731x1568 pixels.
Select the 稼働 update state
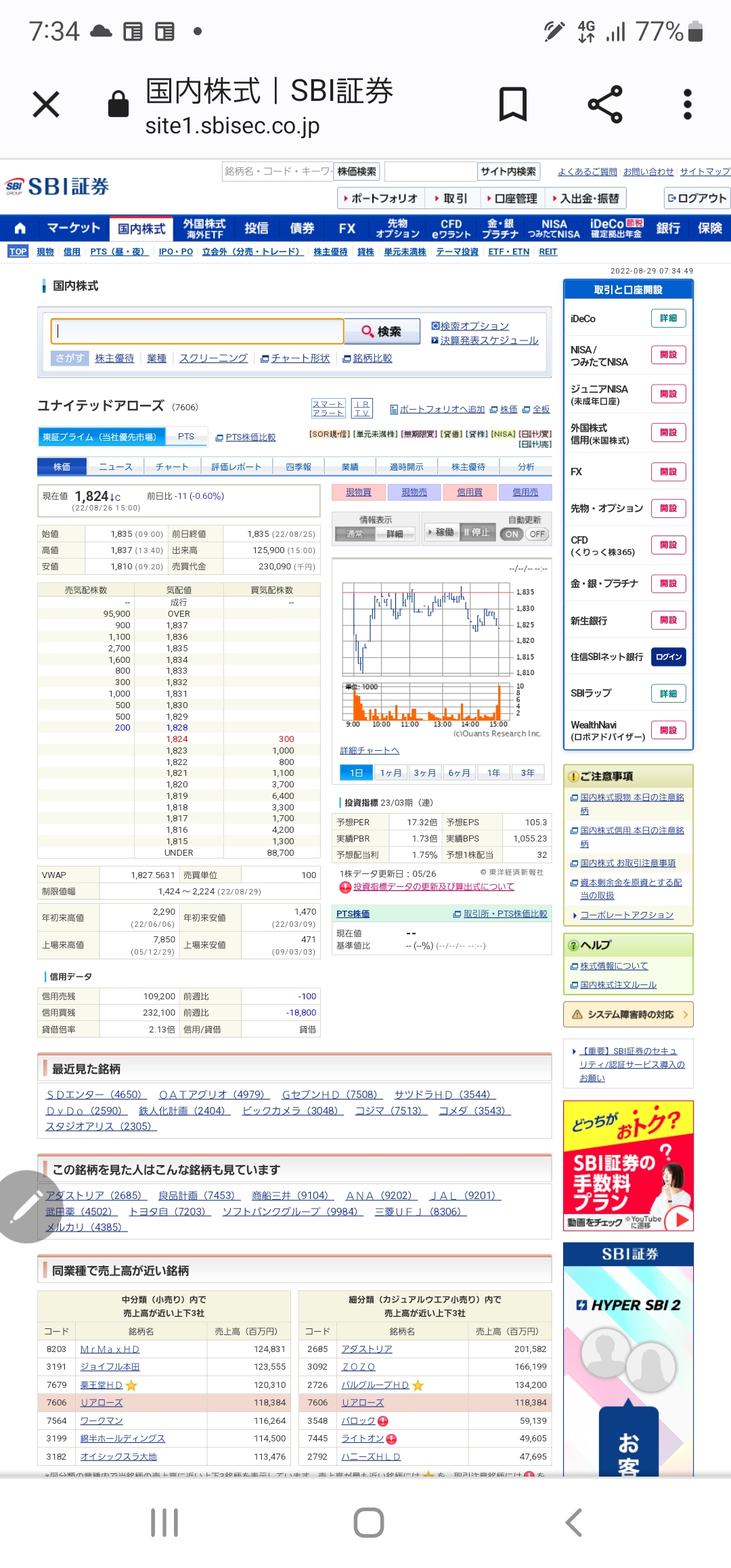441,532
